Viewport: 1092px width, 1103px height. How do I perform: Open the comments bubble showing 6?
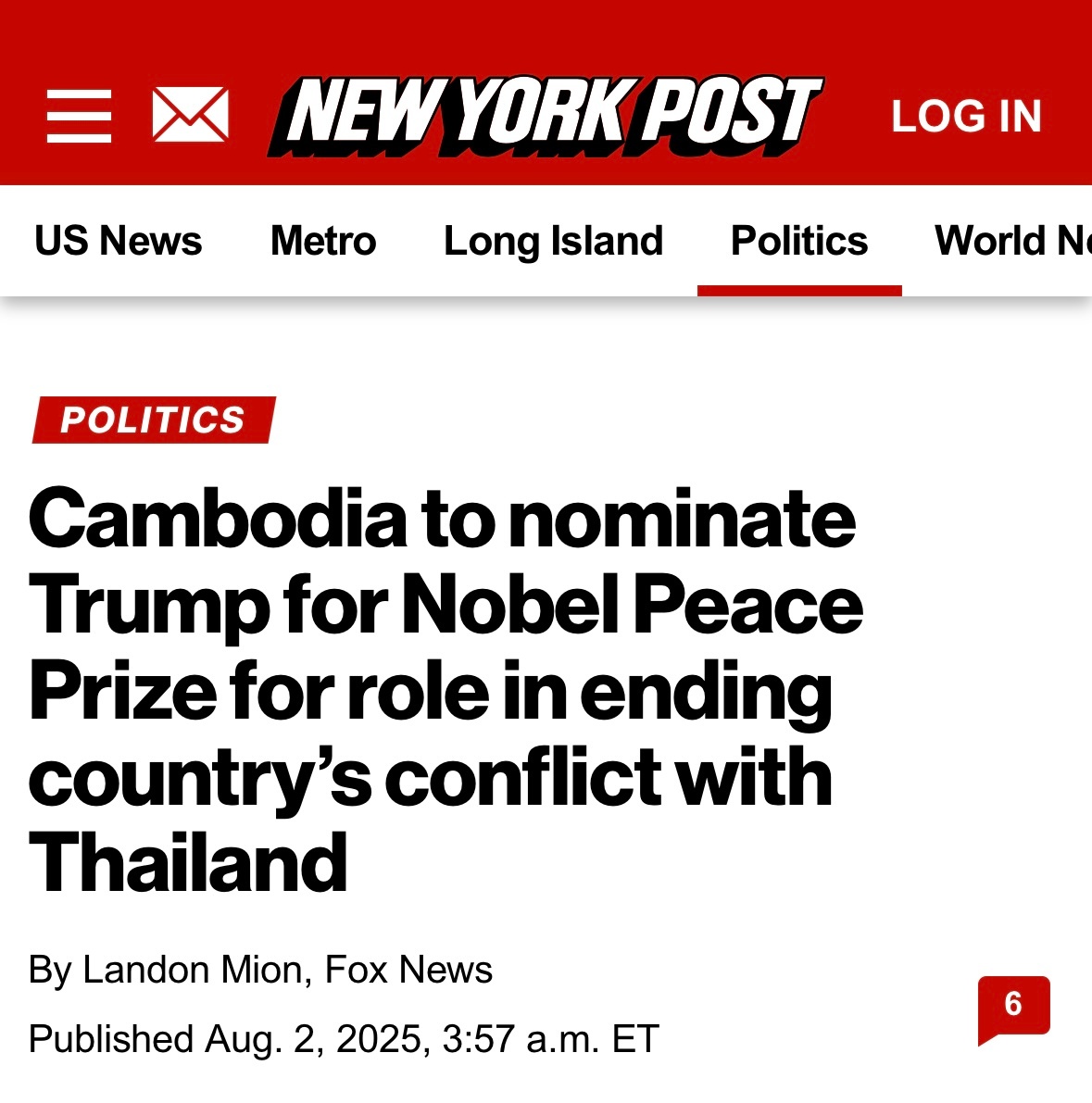click(x=1013, y=1007)
